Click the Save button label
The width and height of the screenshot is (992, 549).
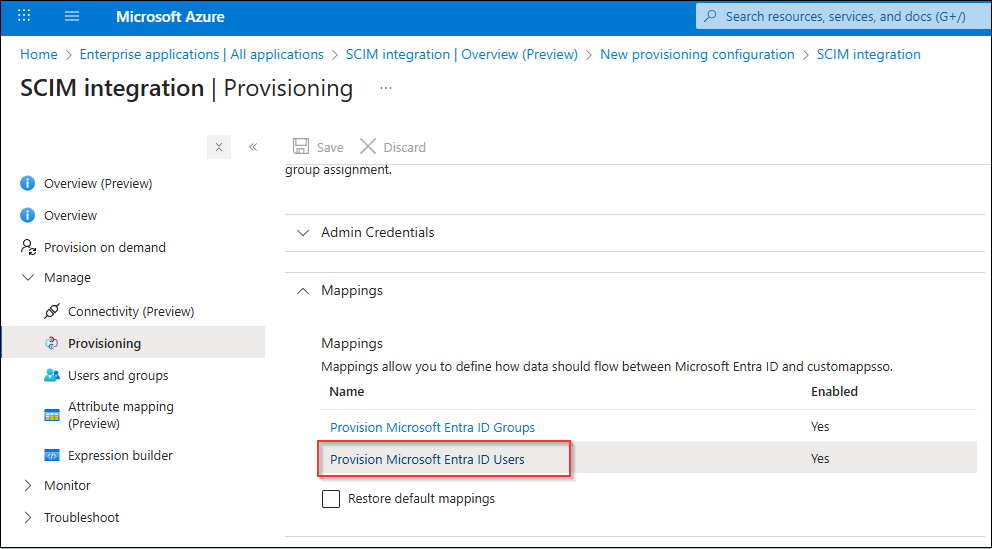tap(330, 147)
